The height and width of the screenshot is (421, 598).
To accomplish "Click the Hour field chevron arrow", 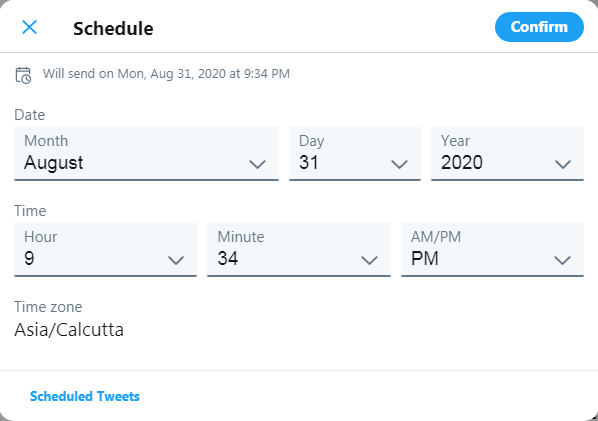I will tap(176, 260).
